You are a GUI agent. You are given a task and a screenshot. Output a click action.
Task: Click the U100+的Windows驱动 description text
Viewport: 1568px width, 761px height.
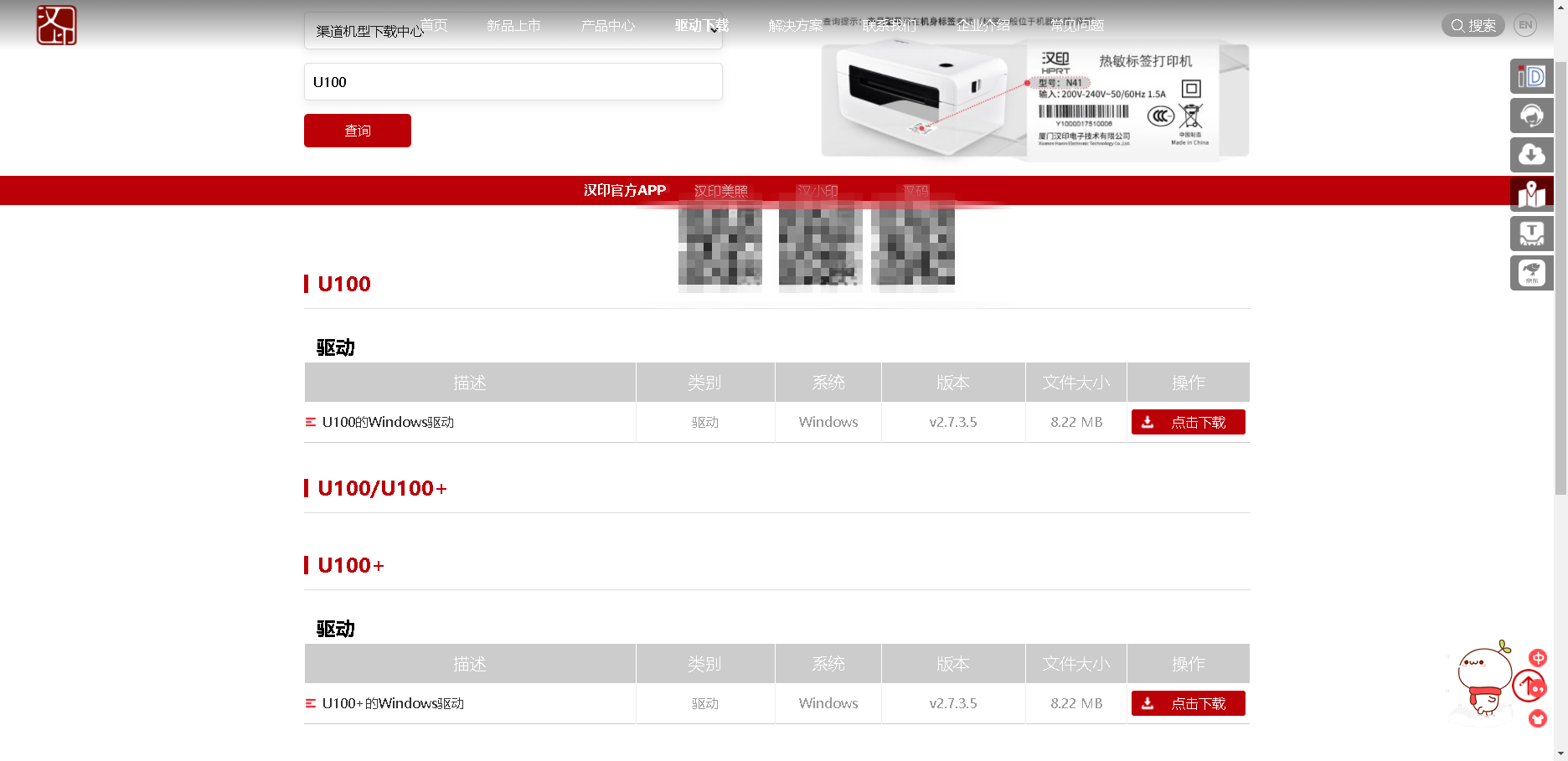(393, 703)
